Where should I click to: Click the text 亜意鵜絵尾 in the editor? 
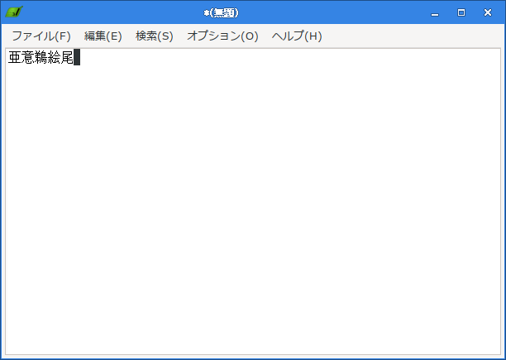(41, 57)
